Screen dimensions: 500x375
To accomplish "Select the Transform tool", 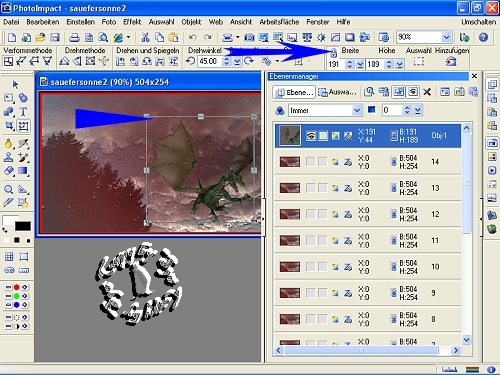I will point(23,126).
